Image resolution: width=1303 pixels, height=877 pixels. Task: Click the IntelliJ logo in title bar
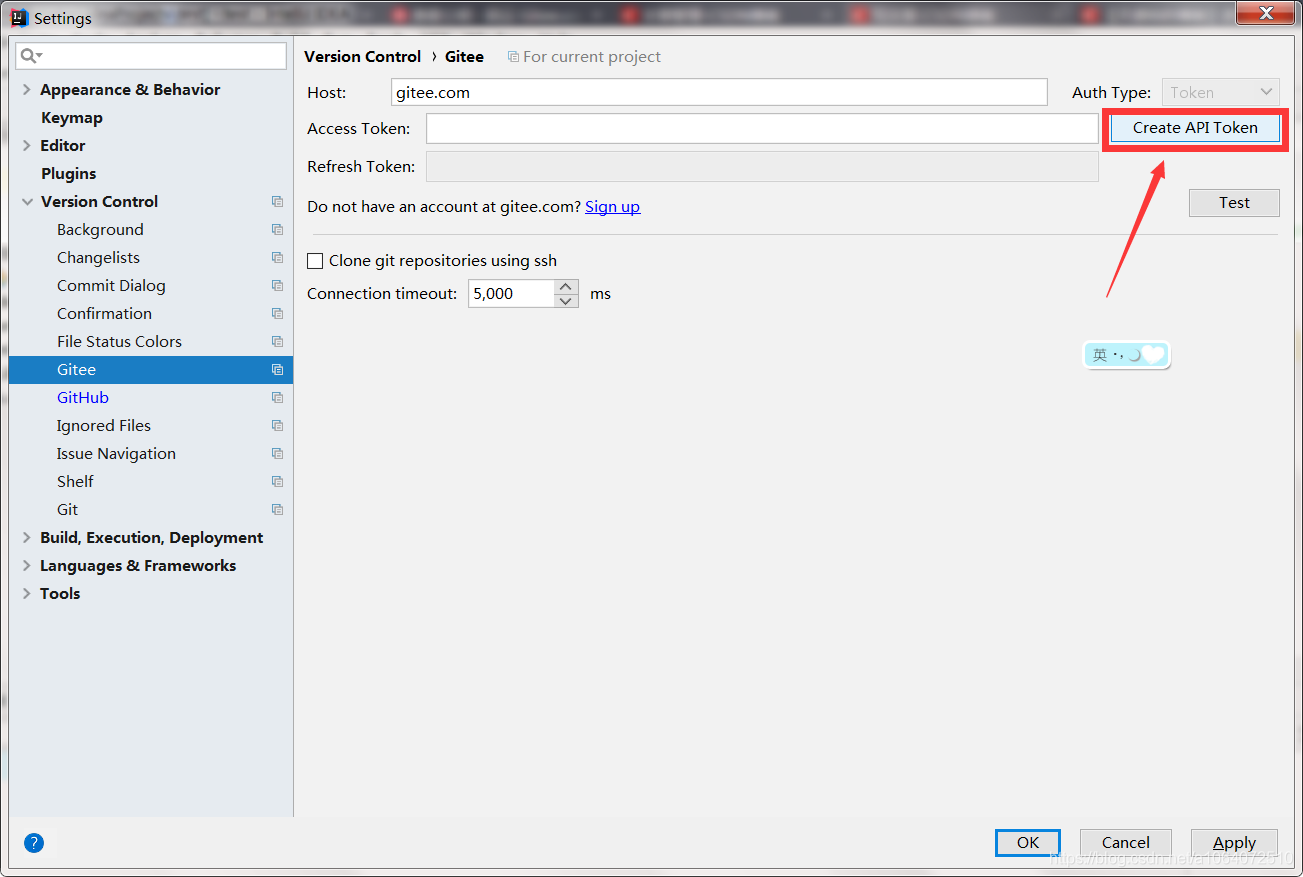click(19, 18)
